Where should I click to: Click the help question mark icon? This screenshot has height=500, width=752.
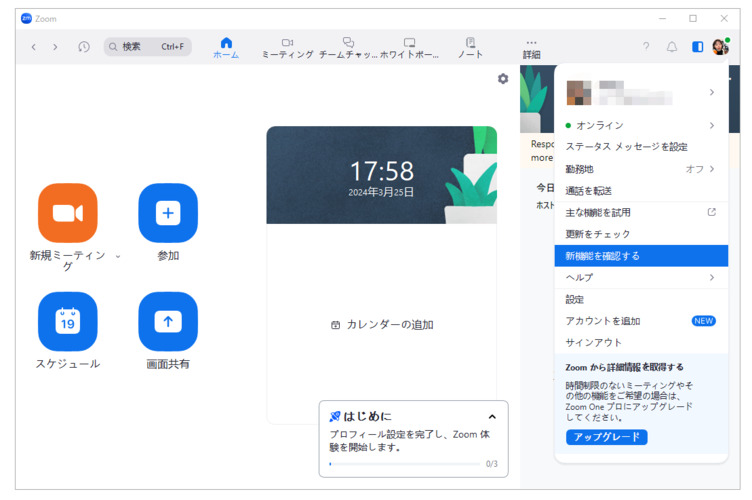(x=646, y=47)
